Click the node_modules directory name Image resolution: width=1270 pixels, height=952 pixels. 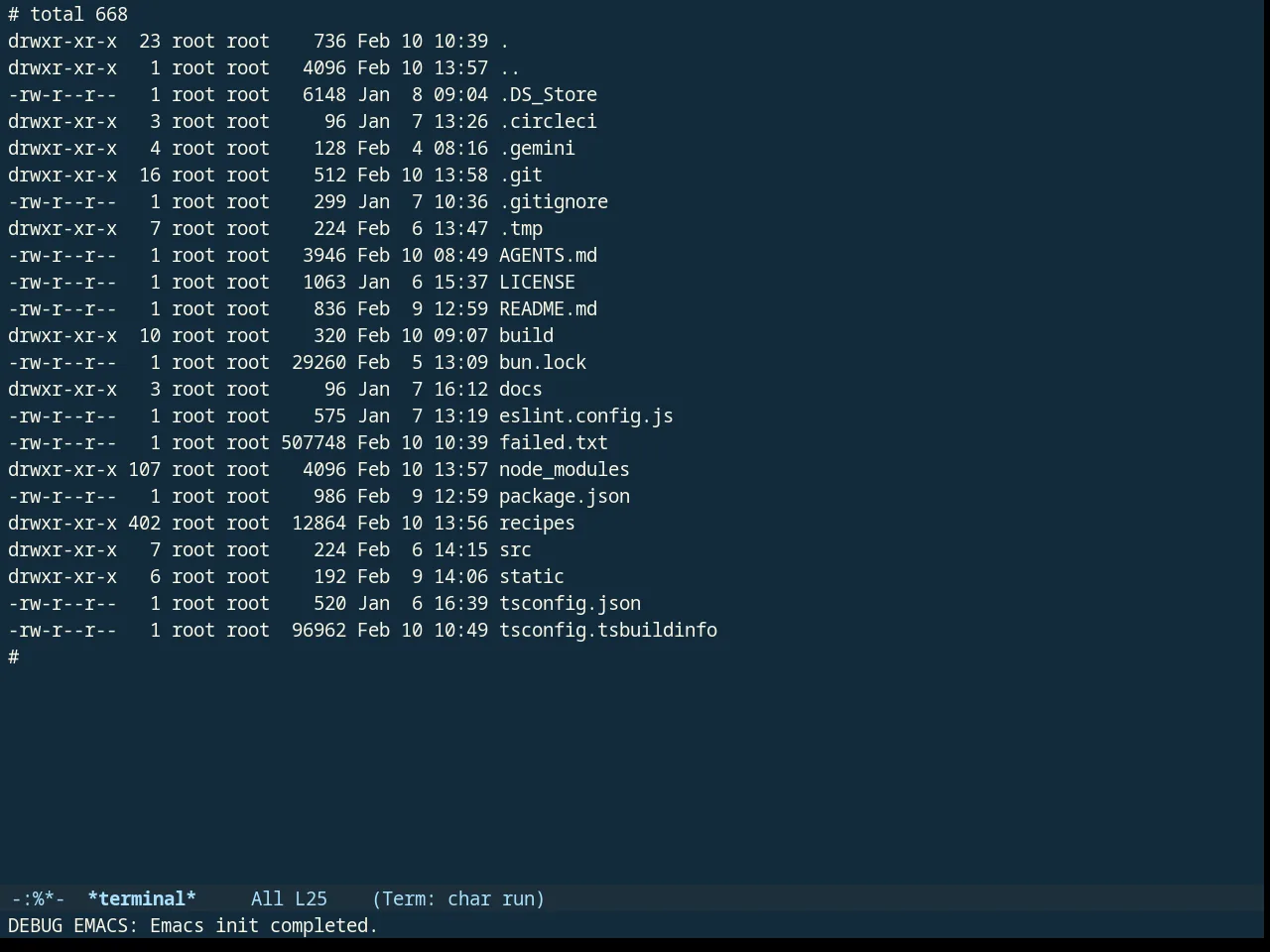[565, 470]
